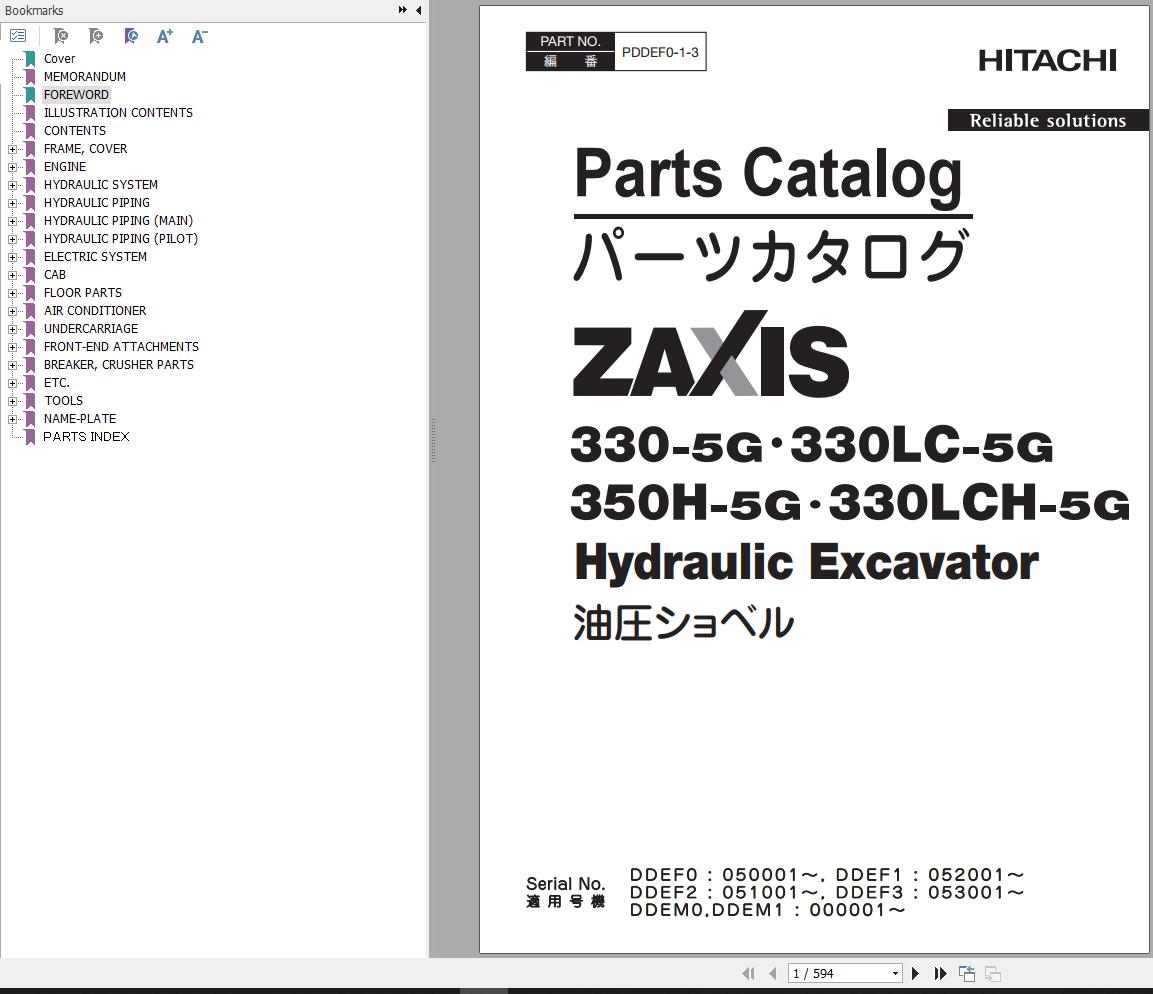Select the NAME-PLATE bookmark label

79,419
